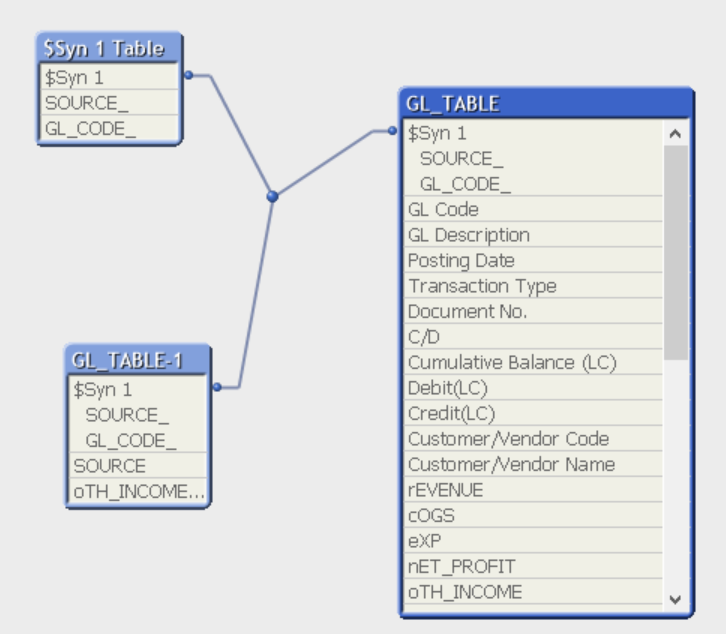The width and height of the screenshot is (726, 634).
Task: Select GL Description field
Action: pyautogui.click(x=533, y=235)
